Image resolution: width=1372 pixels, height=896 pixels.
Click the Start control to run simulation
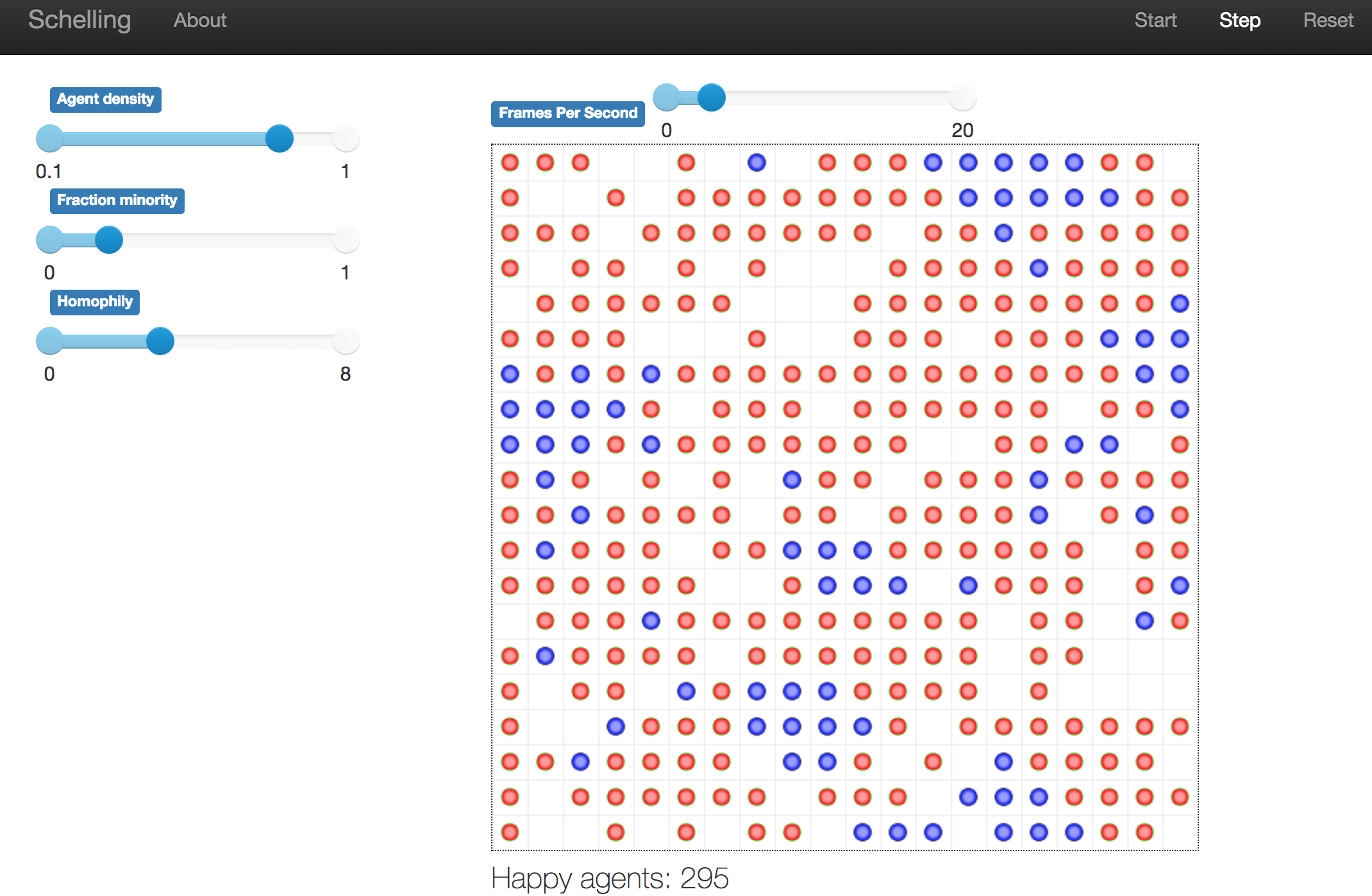coord(1156,20)
